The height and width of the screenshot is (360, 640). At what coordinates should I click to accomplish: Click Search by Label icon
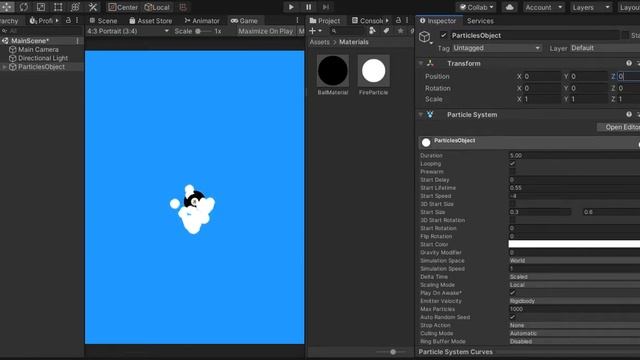click(386, 31)
